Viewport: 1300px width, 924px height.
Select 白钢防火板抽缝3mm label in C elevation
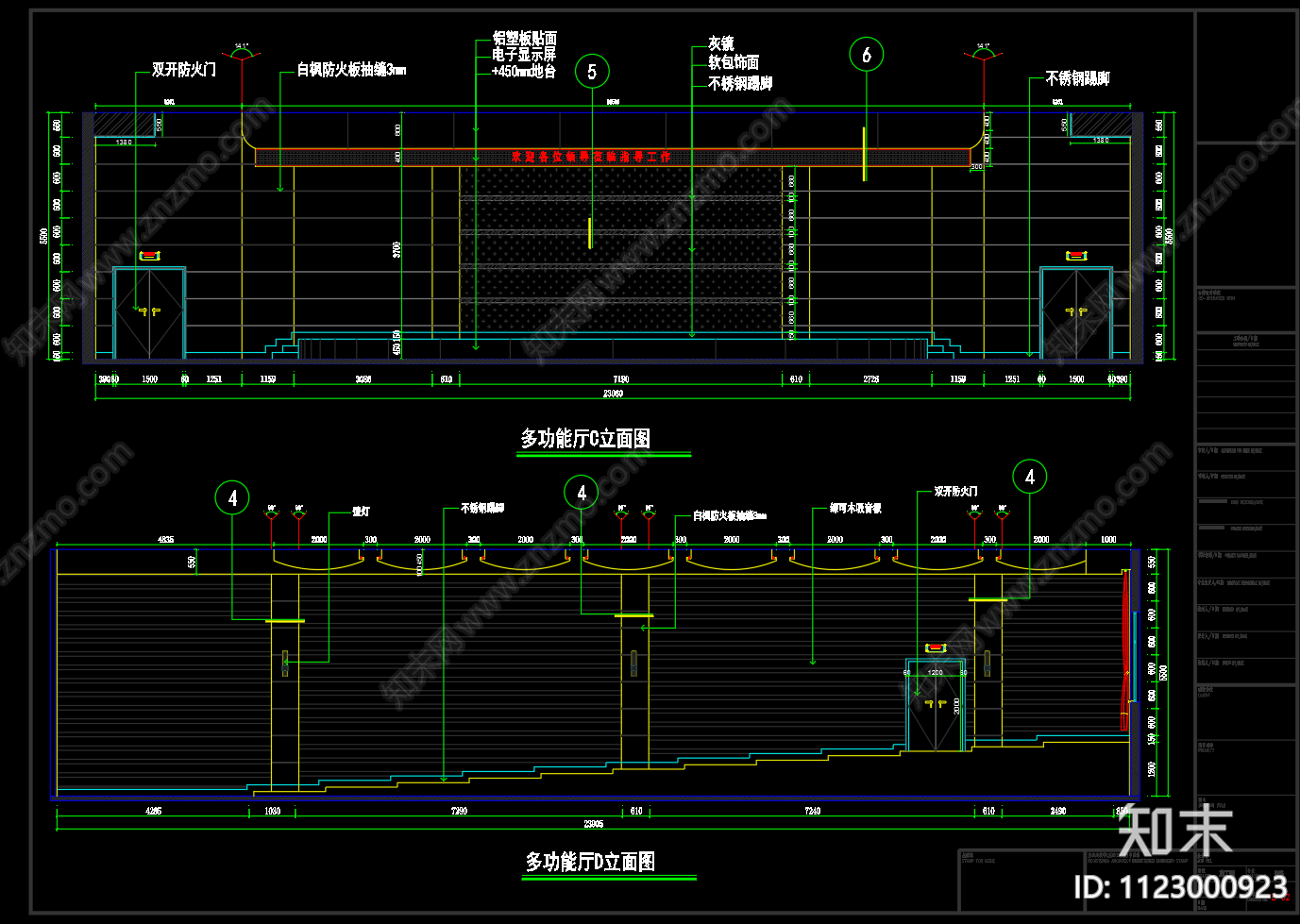pyautogui.click(x=351, y=70)
